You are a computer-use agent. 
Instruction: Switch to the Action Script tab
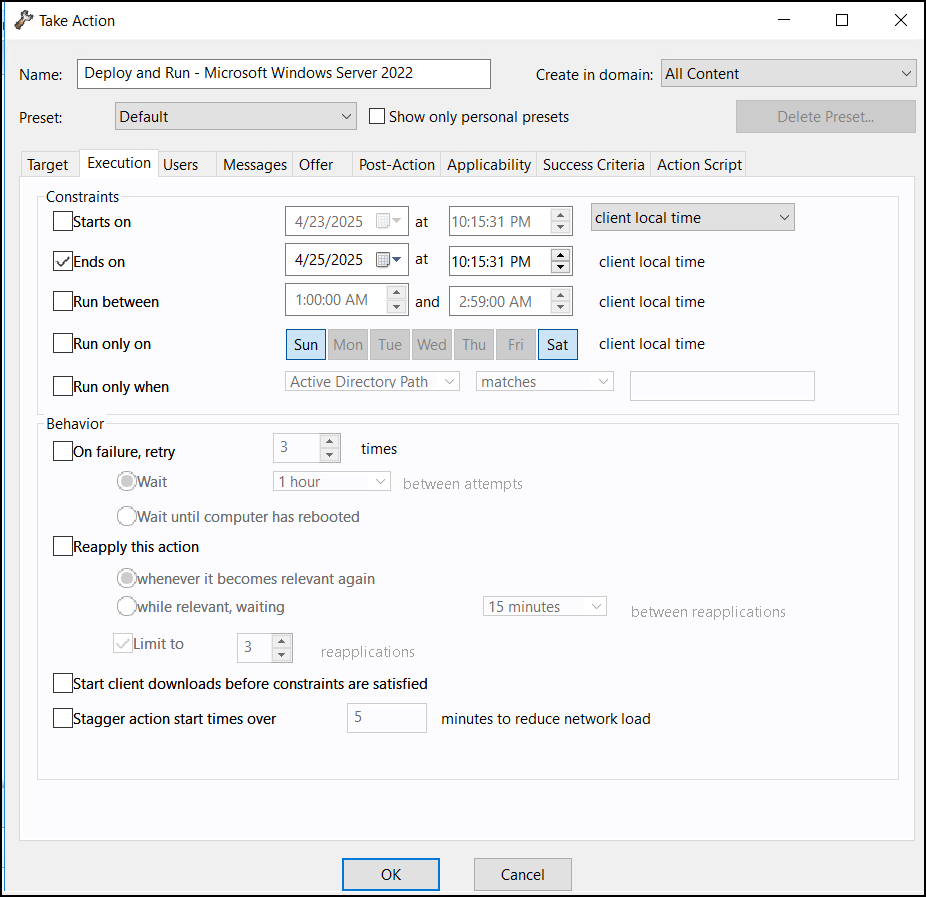[698, 164]
